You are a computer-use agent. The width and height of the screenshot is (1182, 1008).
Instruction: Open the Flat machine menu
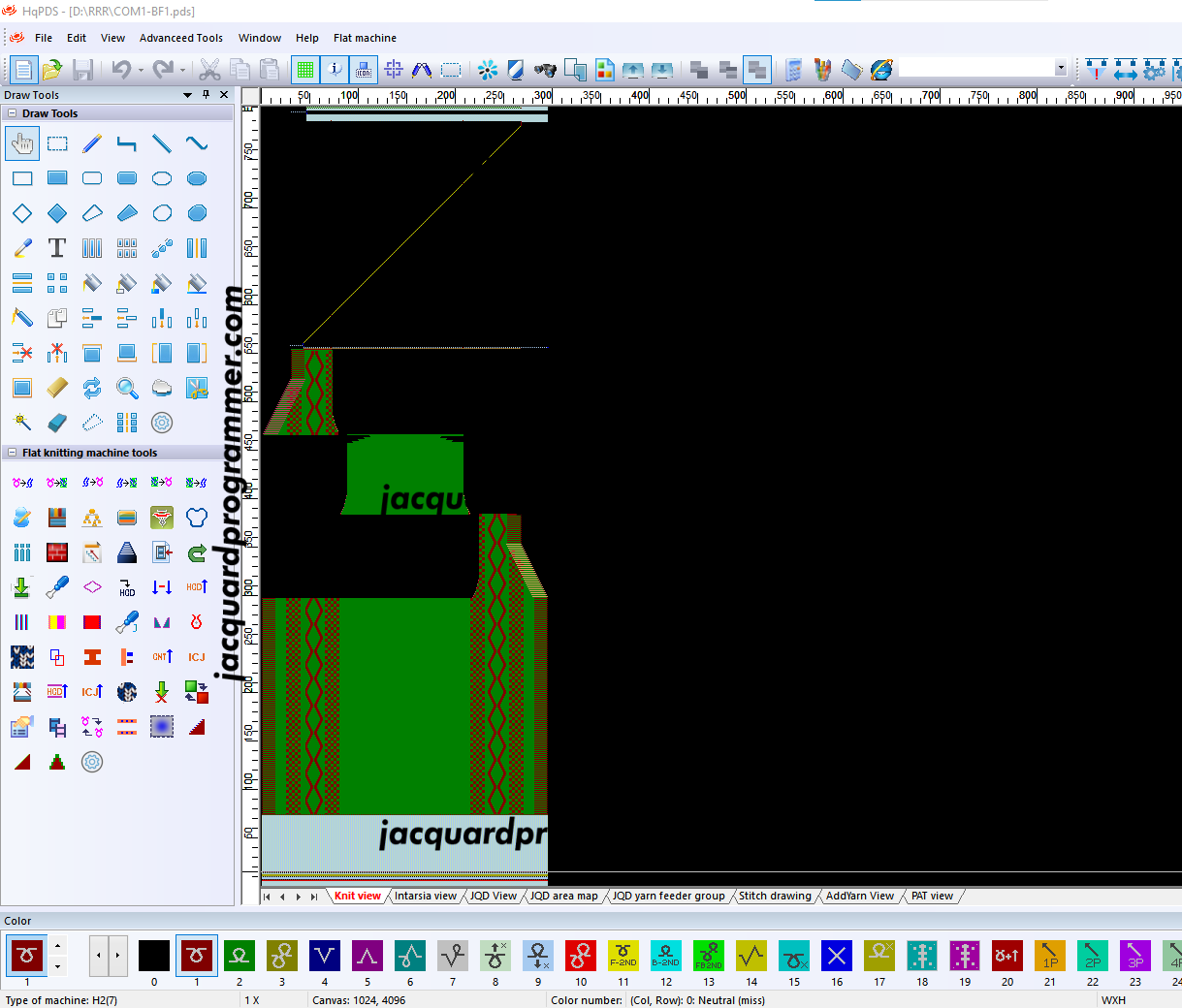pyautogui.click(x=365, y=38)
